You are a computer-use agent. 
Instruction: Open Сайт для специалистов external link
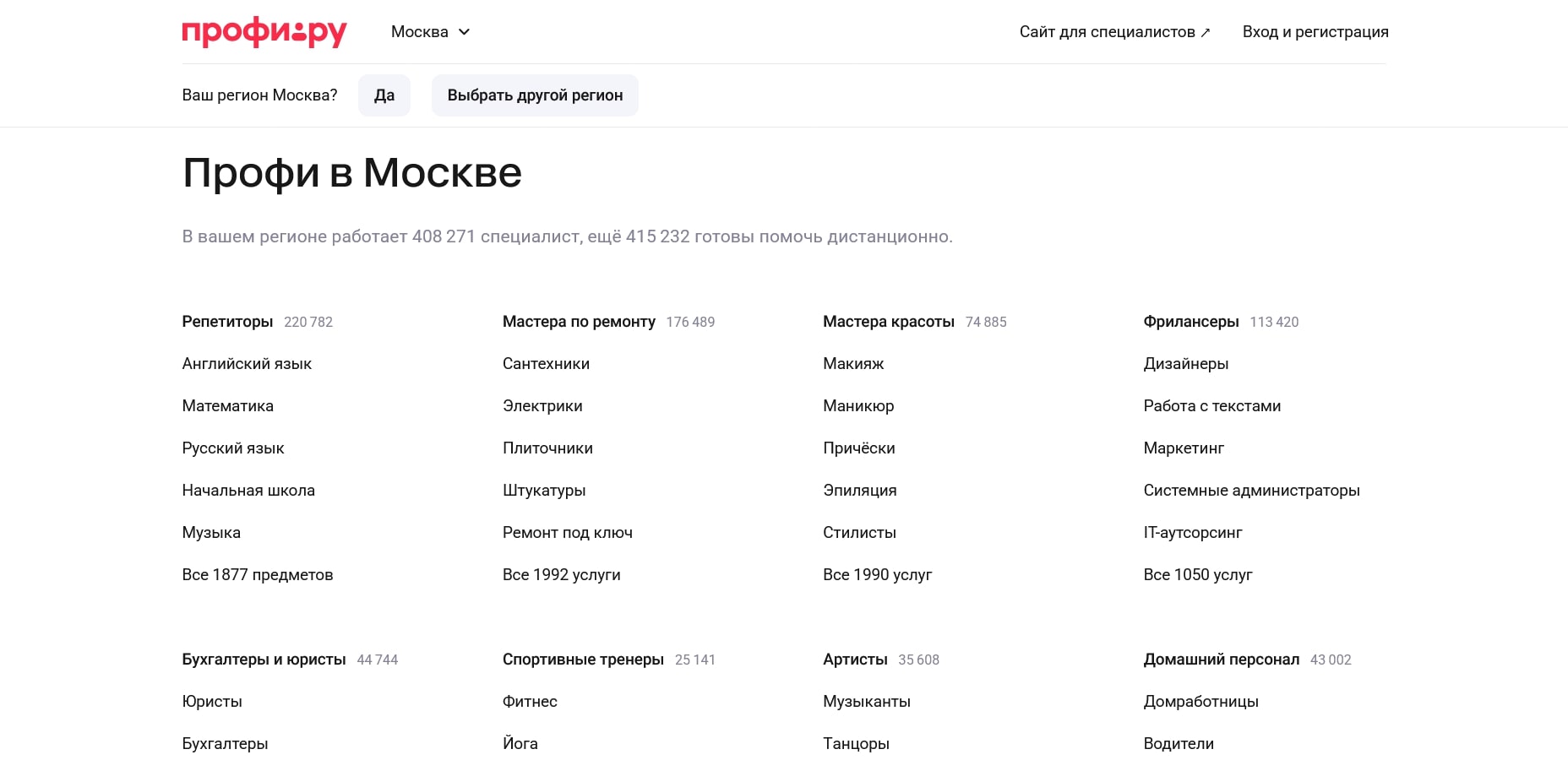(x=1113, y=32)
